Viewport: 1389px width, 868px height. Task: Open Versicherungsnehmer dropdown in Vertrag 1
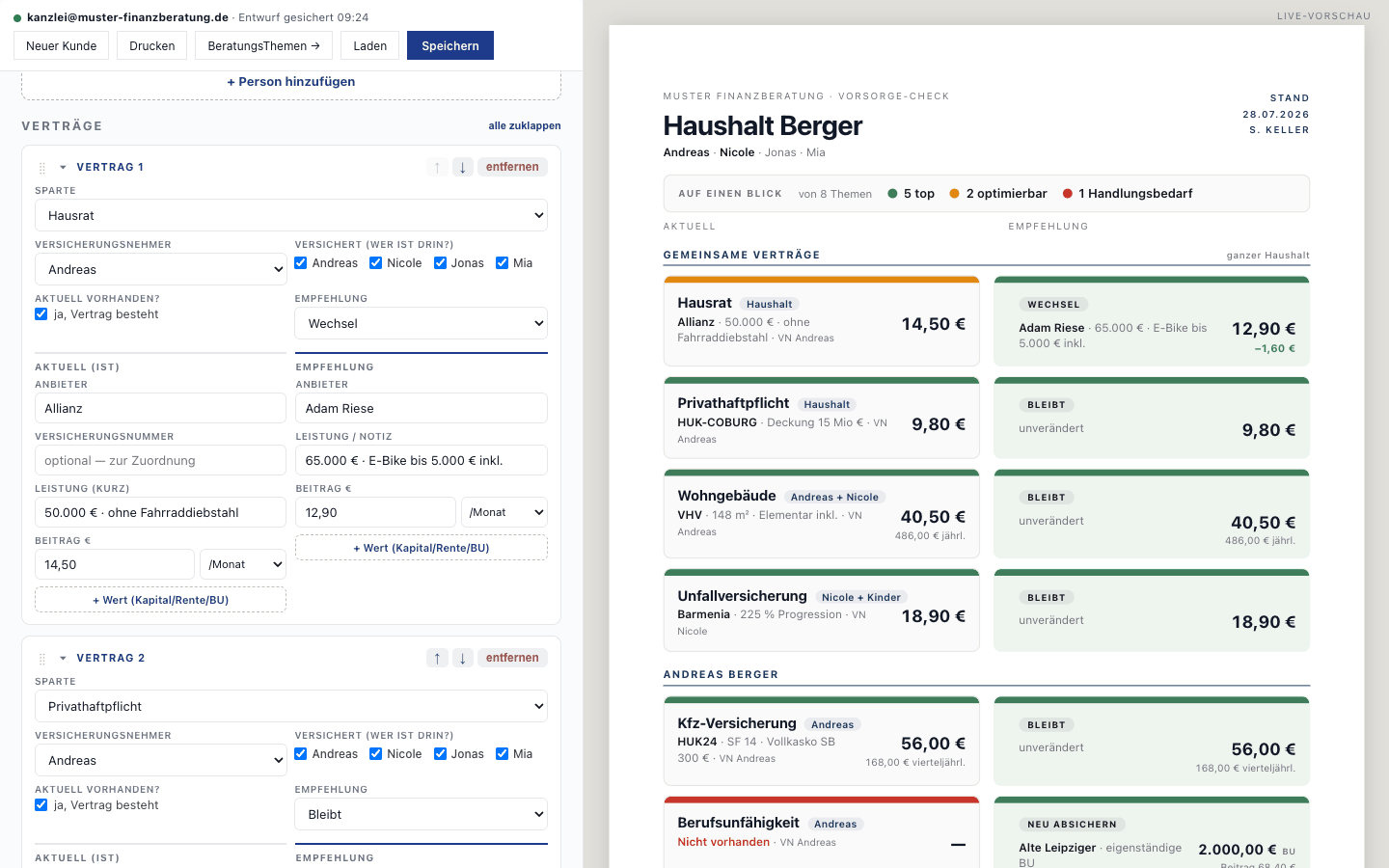(160, 269)
